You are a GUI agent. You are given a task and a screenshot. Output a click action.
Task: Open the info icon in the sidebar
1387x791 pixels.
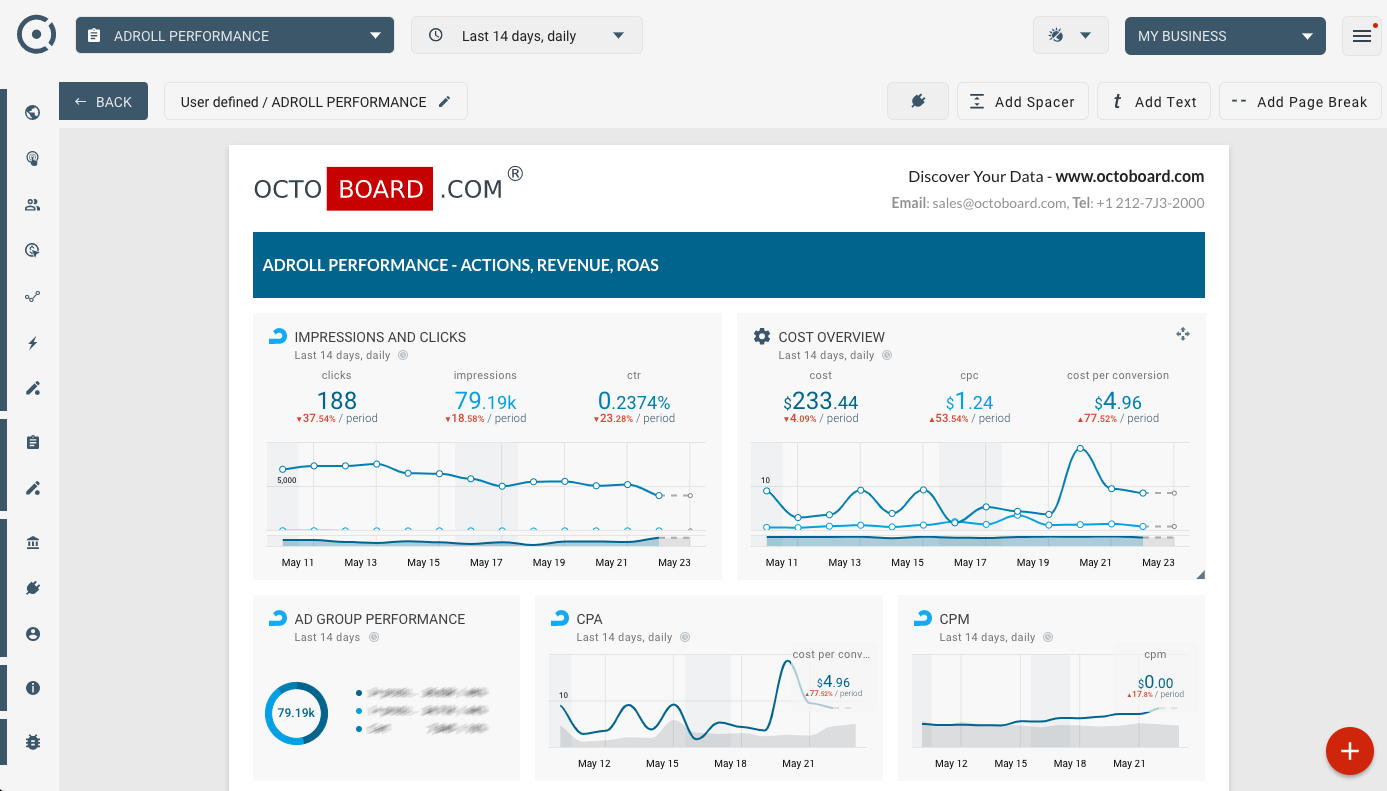33,688
